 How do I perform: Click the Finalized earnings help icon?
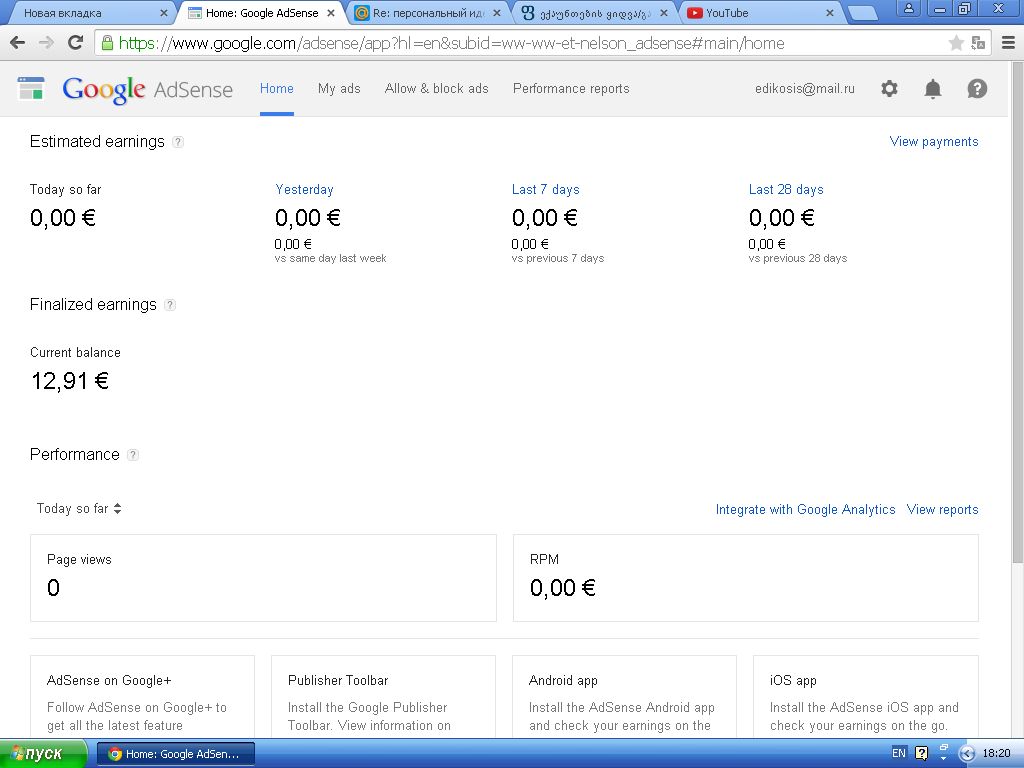tap(170, 305)
